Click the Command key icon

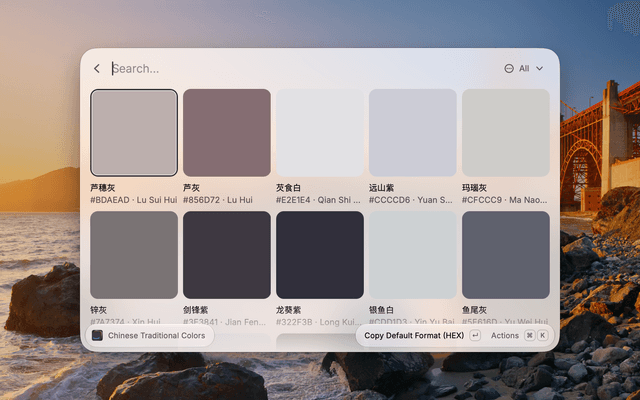(529, 336)
